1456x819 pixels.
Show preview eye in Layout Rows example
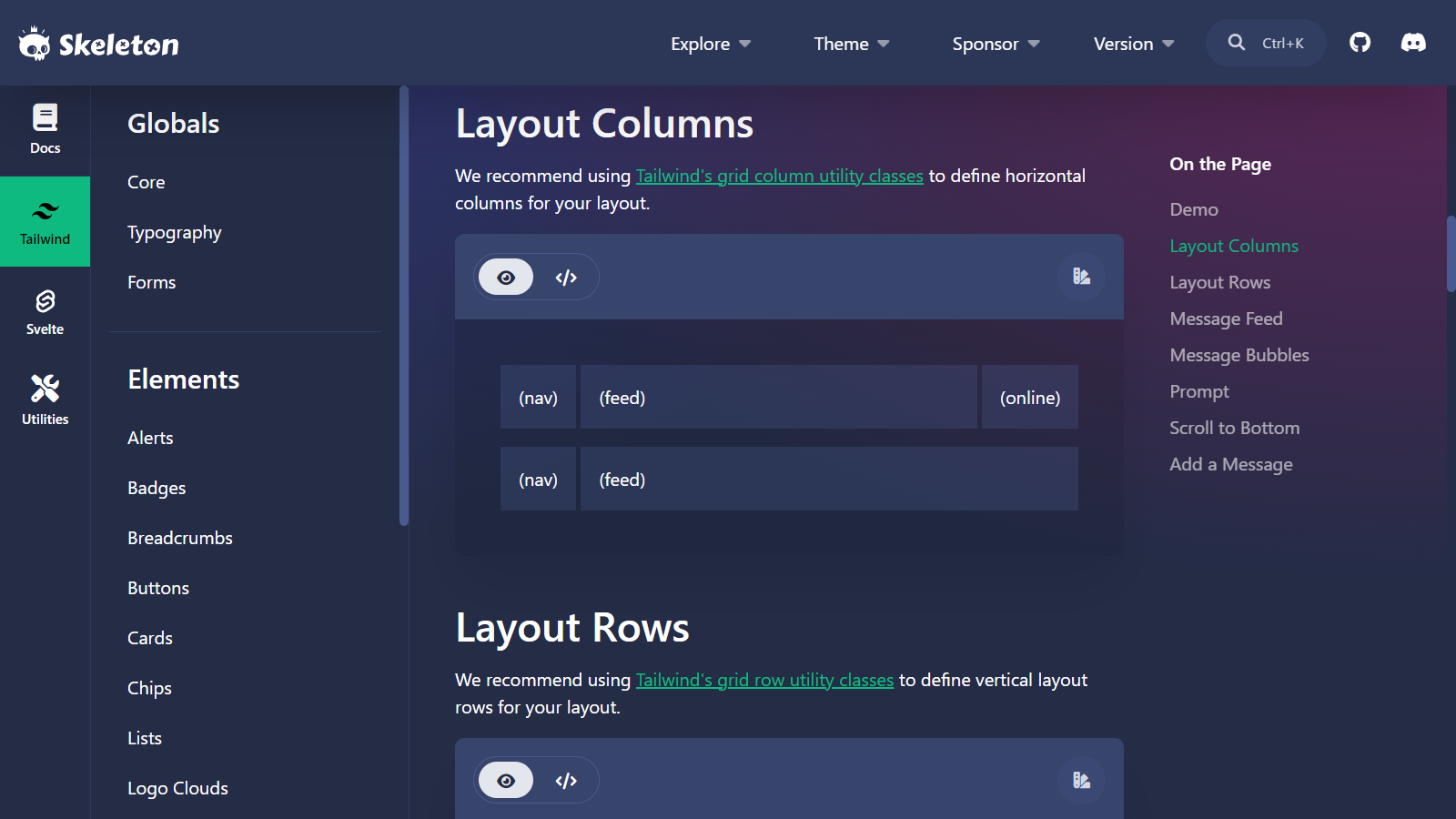tap(506, 780)
